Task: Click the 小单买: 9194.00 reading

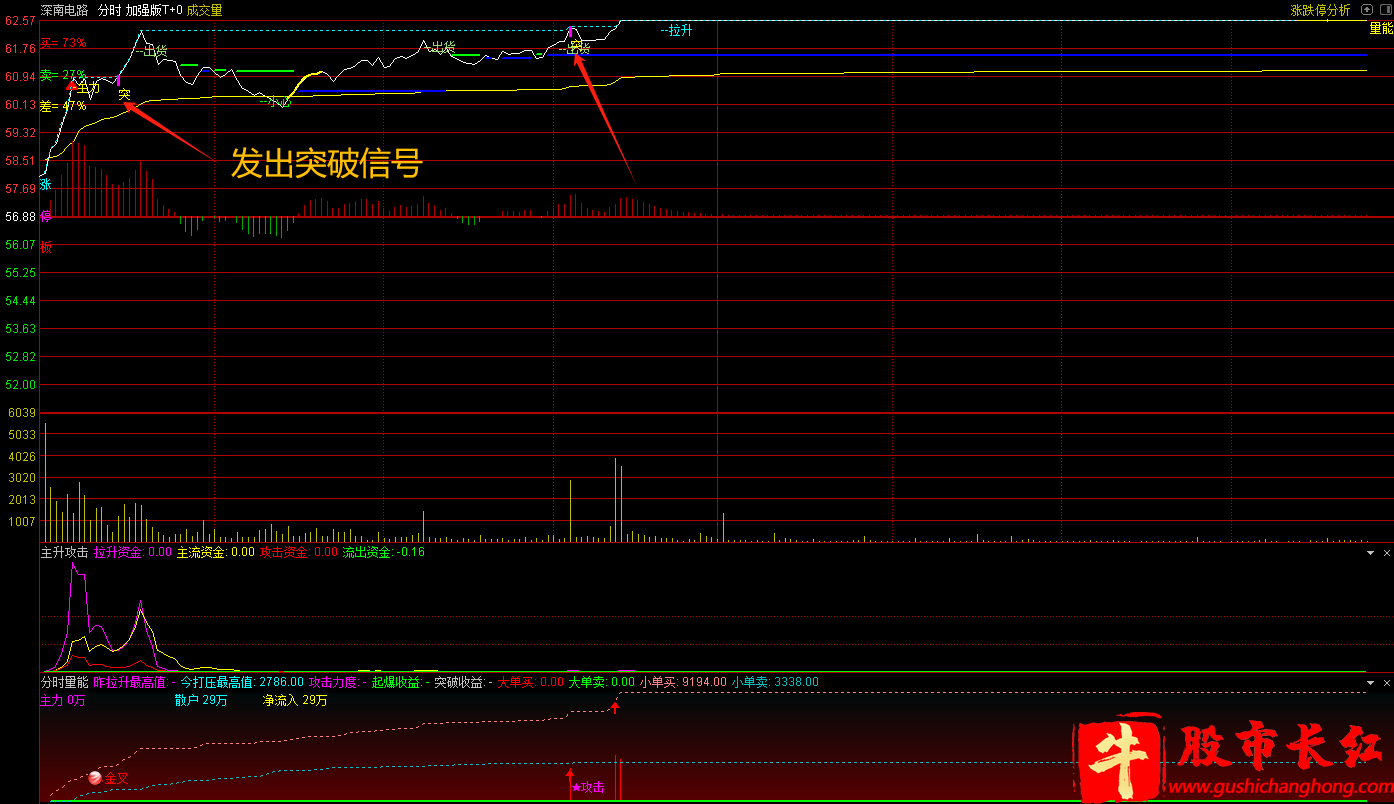Action: pos(684,683)
